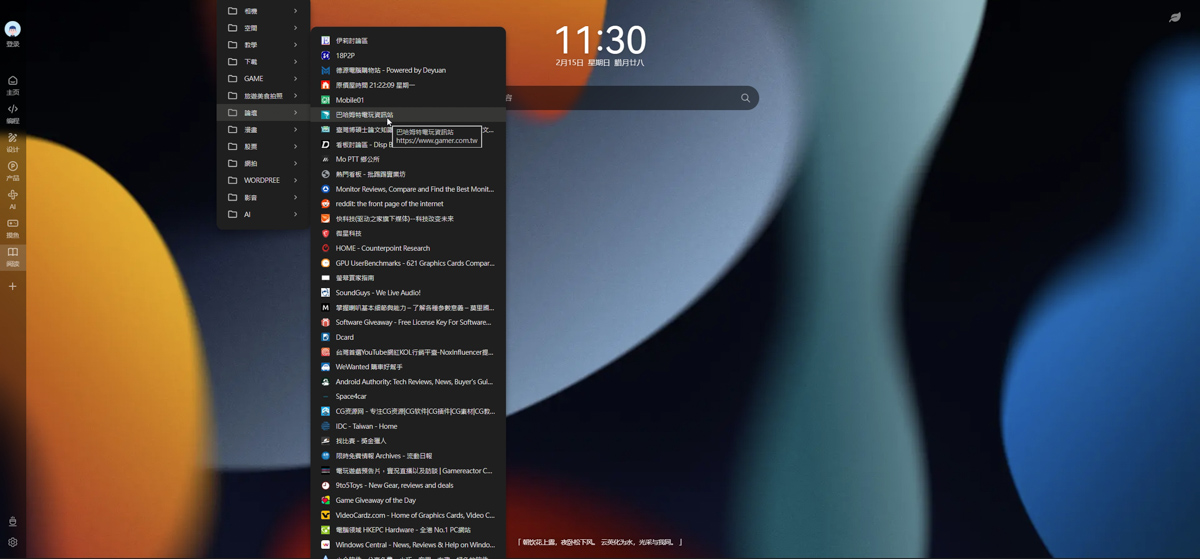1200x559 pixels.
Task: Click the leaf icon at top right
Action: 1175,18
